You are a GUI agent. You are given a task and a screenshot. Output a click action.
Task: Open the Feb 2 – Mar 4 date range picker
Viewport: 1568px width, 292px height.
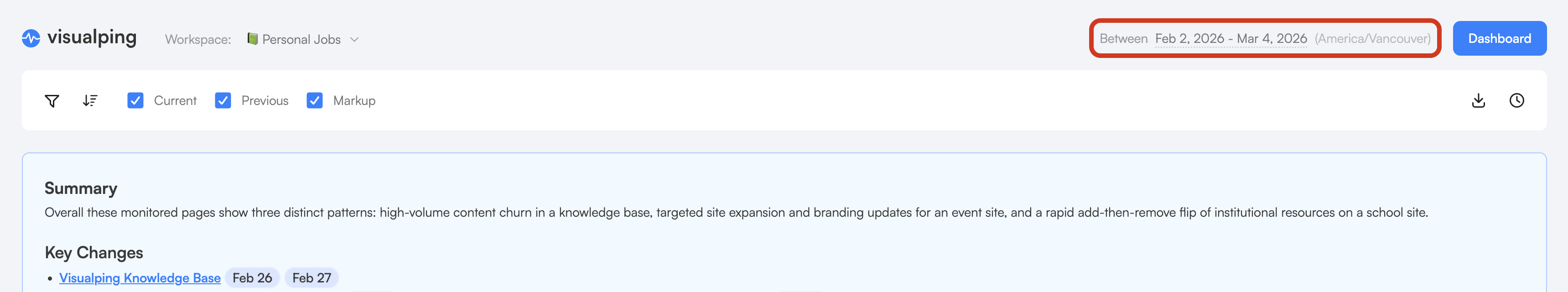coord(1230,39)
